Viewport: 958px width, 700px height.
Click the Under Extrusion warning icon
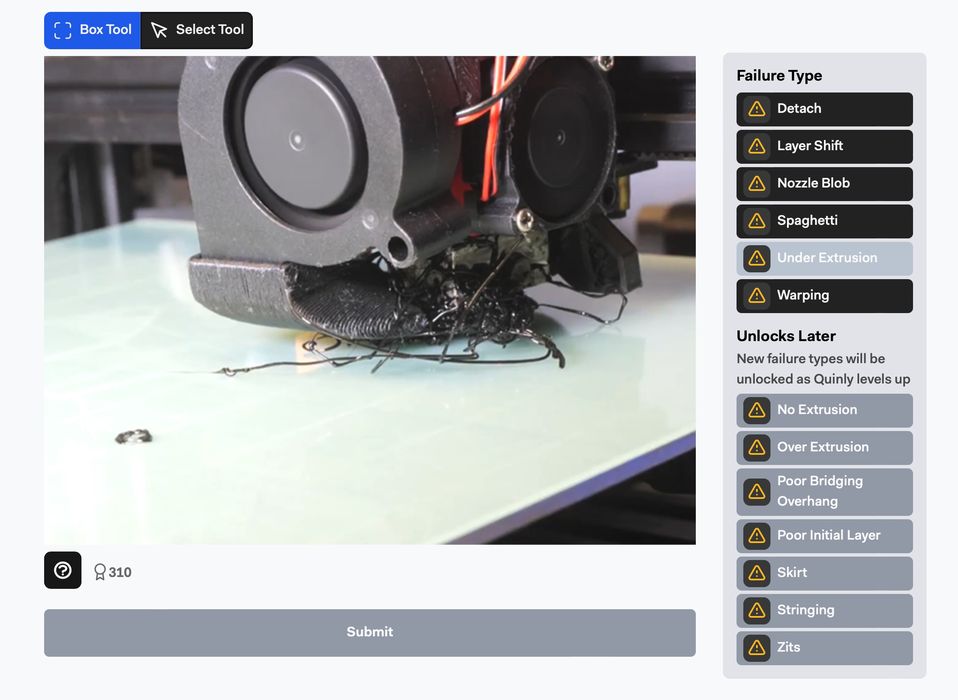pos(757,258)
